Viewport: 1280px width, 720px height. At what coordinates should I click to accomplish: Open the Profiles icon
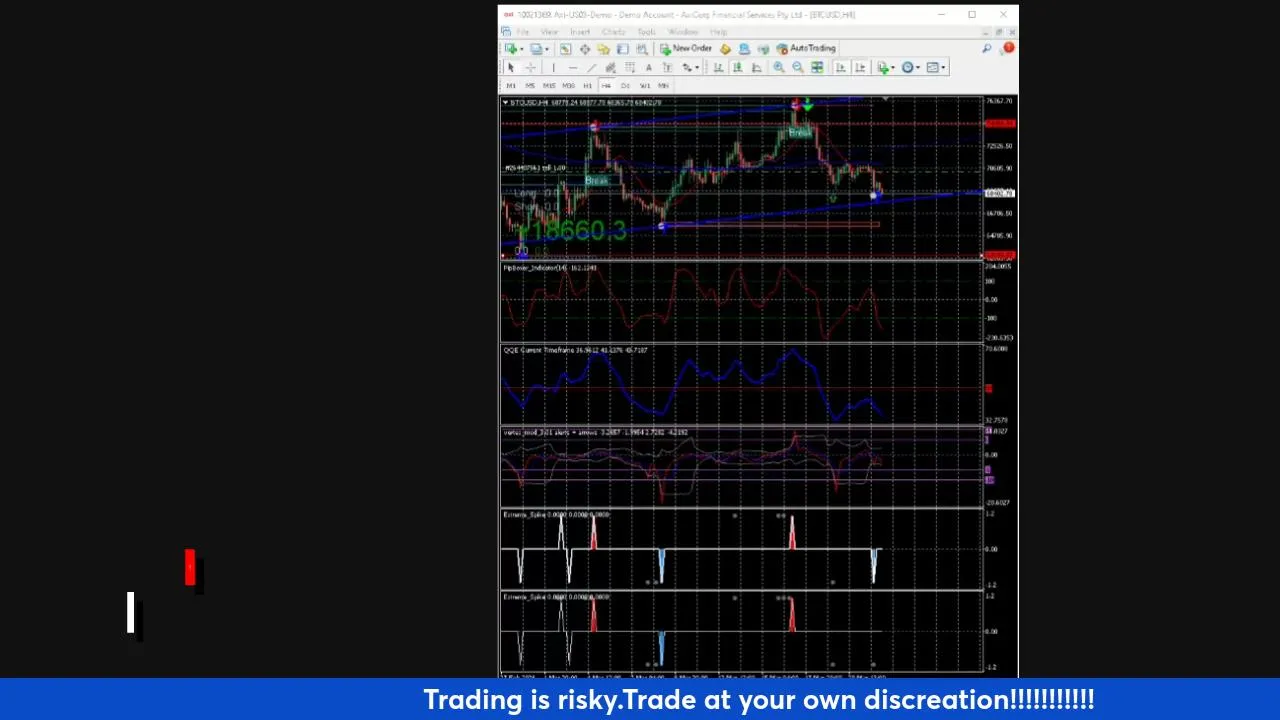coord(537,48)
